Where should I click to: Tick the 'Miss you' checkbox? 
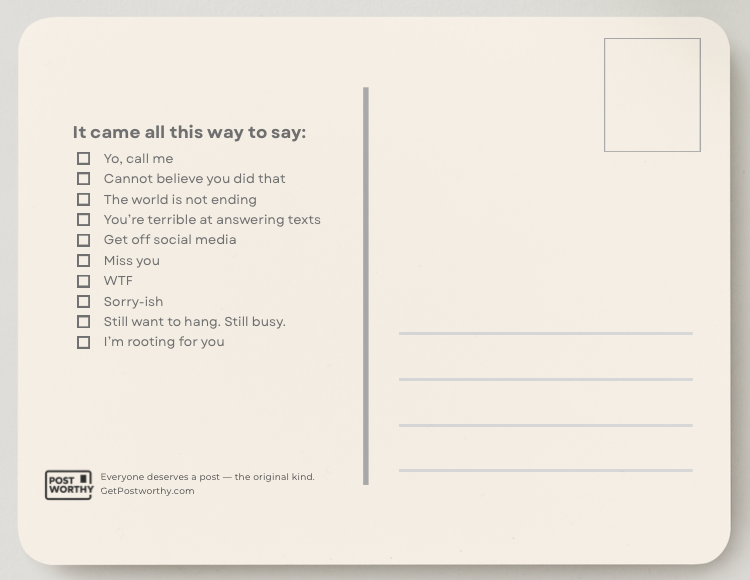point(84,261)
